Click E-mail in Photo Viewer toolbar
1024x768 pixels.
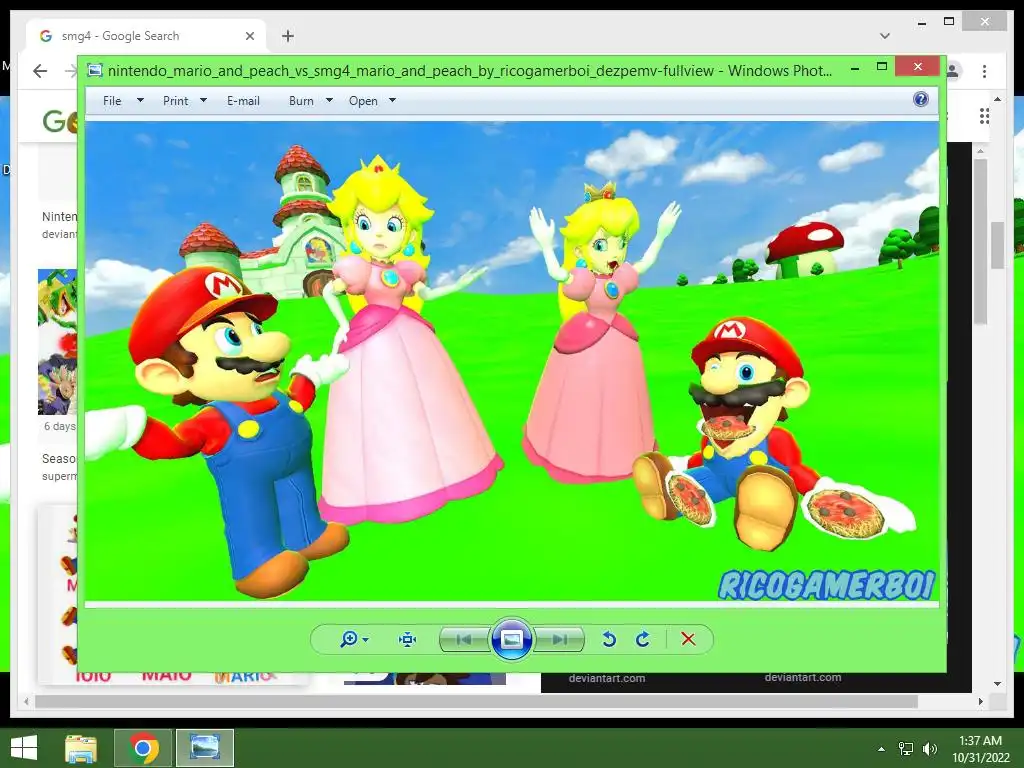[x=243, y=101]
